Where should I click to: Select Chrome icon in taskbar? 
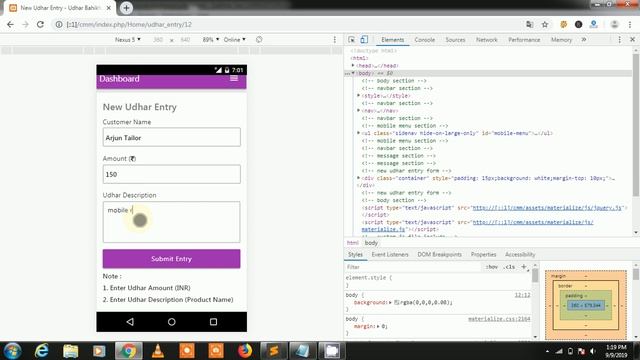(x=129, y=351)
